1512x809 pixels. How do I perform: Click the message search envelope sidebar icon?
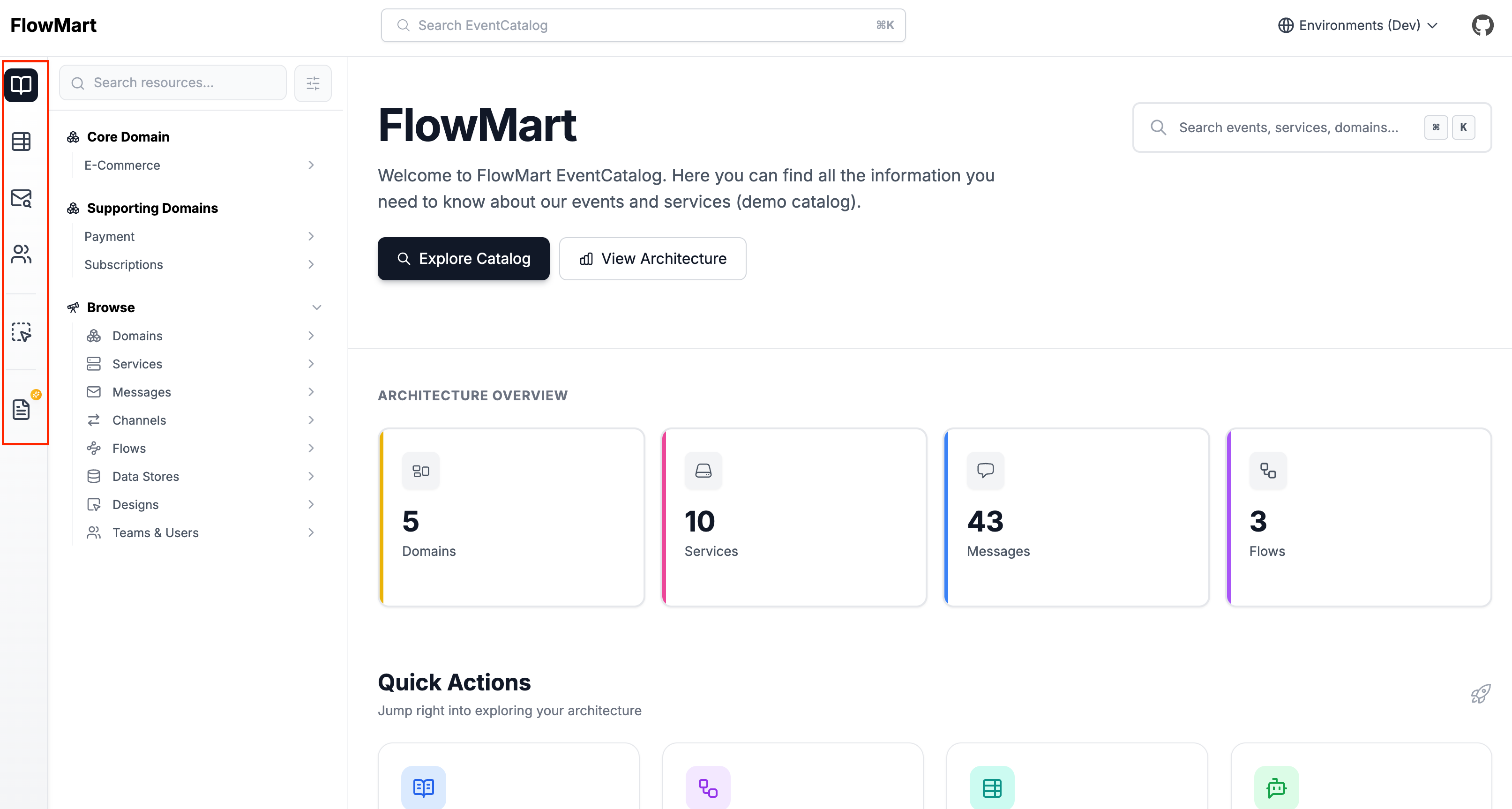[x=21, y=198]
